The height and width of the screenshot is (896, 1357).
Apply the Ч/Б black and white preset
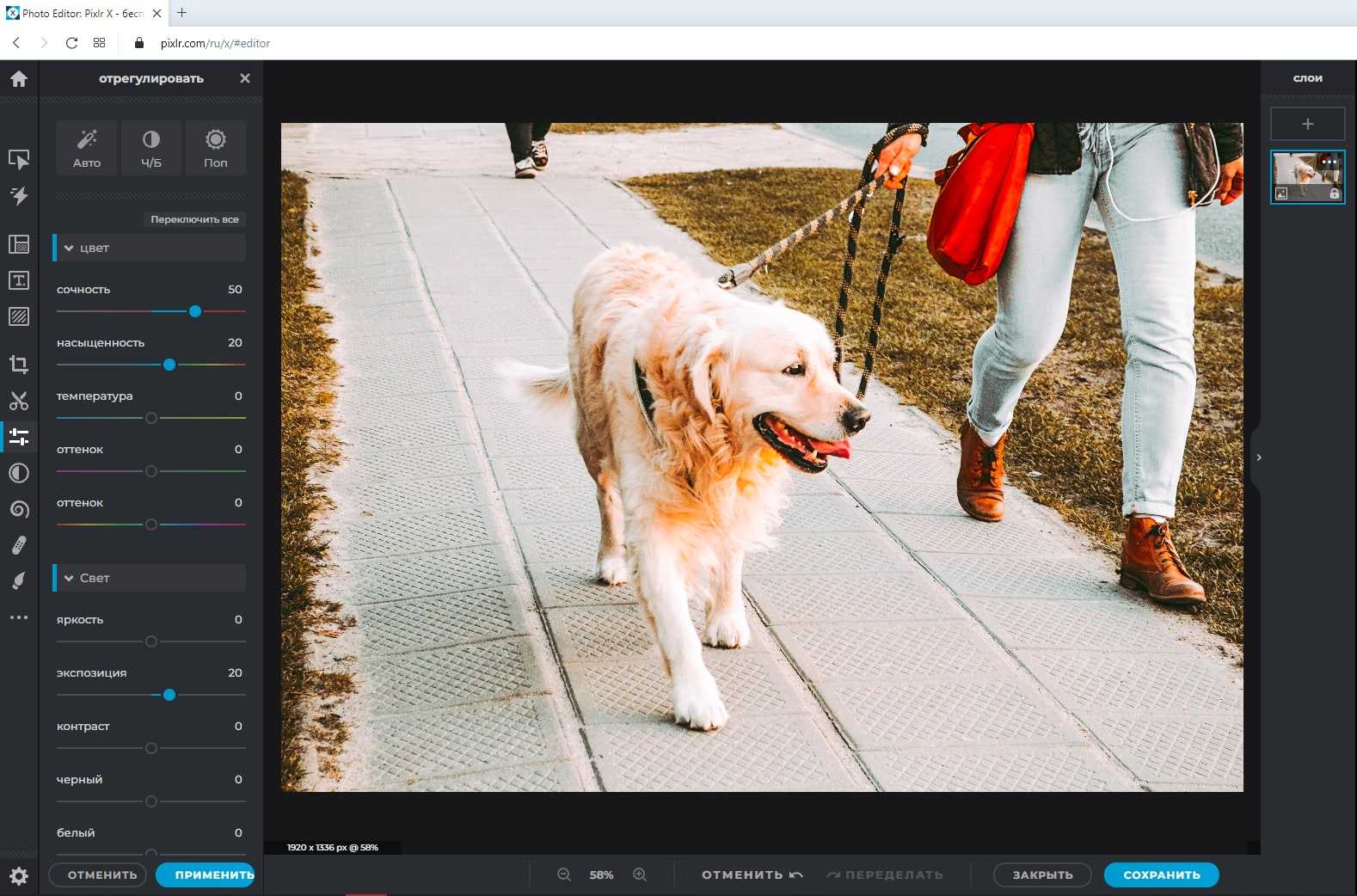[151, 148]
